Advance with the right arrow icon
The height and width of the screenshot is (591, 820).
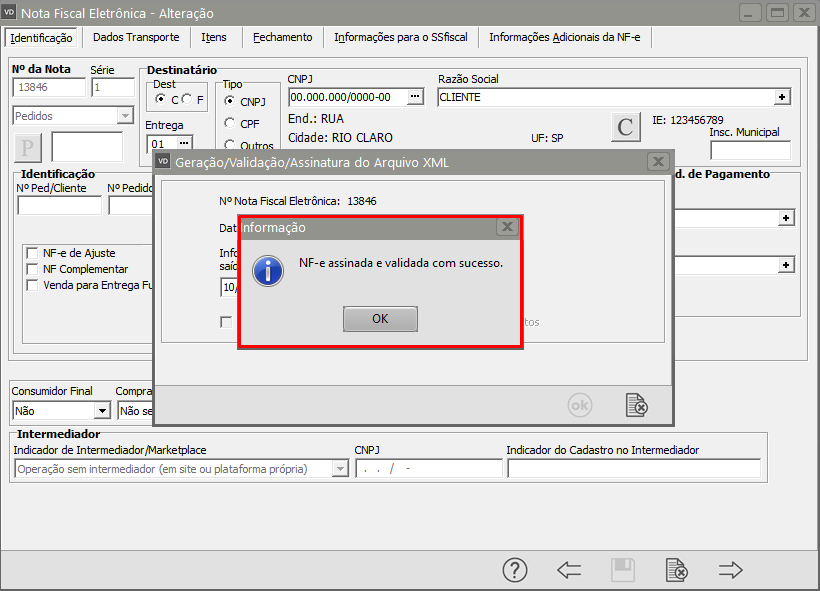[731, 570]
